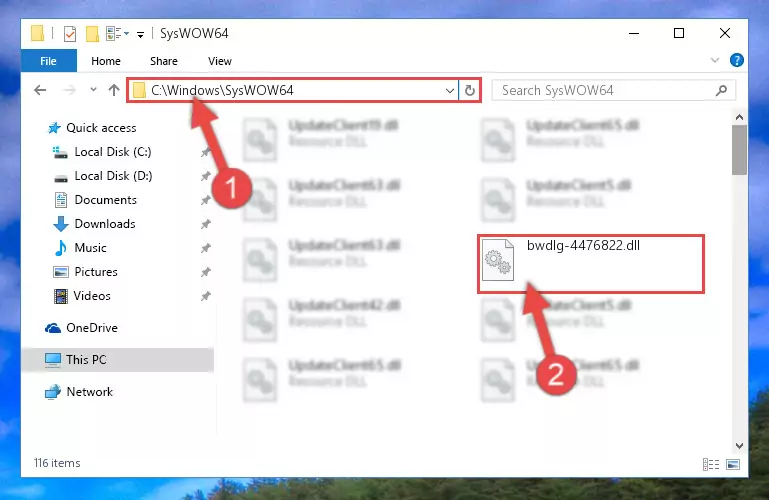The image size is (769, 500).
Task: Click the pin icon beside Local Disk (D:)
Action: [x=205, y=176]
